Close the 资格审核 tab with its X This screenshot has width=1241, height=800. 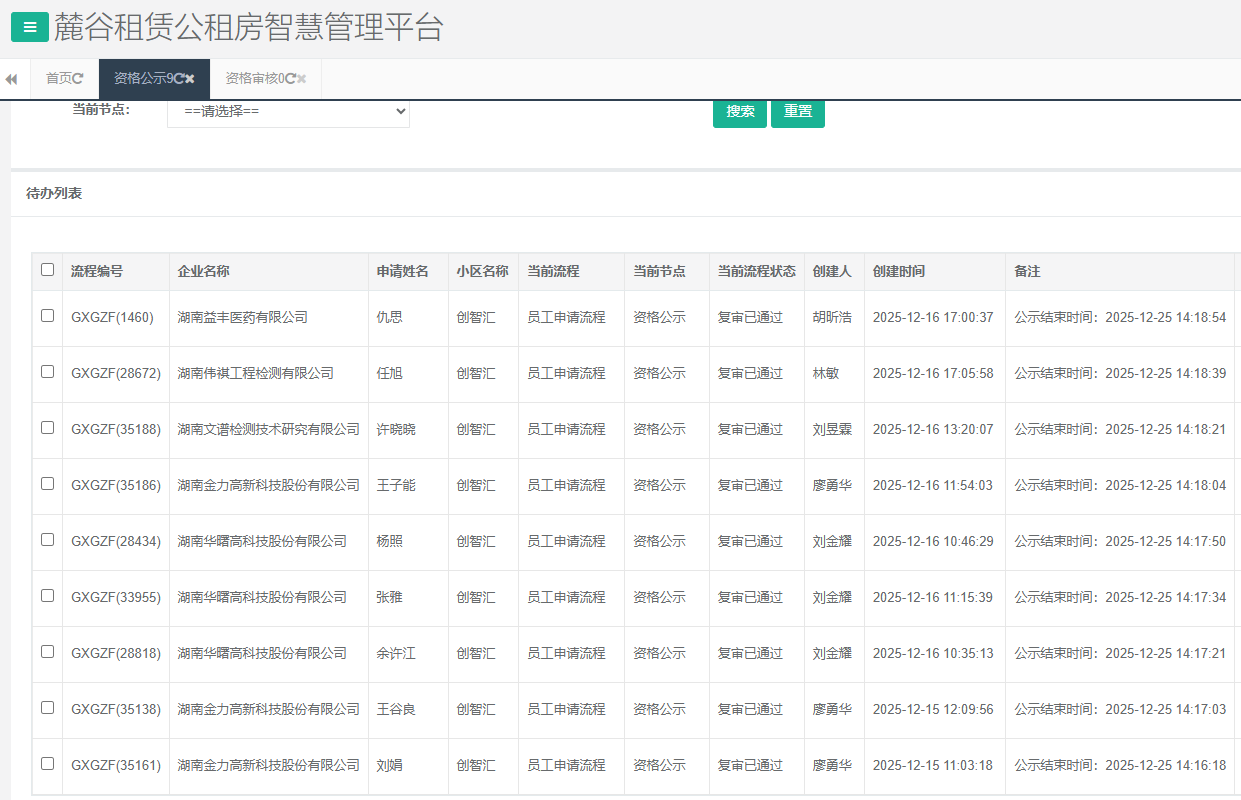click(x=302, y=79)
